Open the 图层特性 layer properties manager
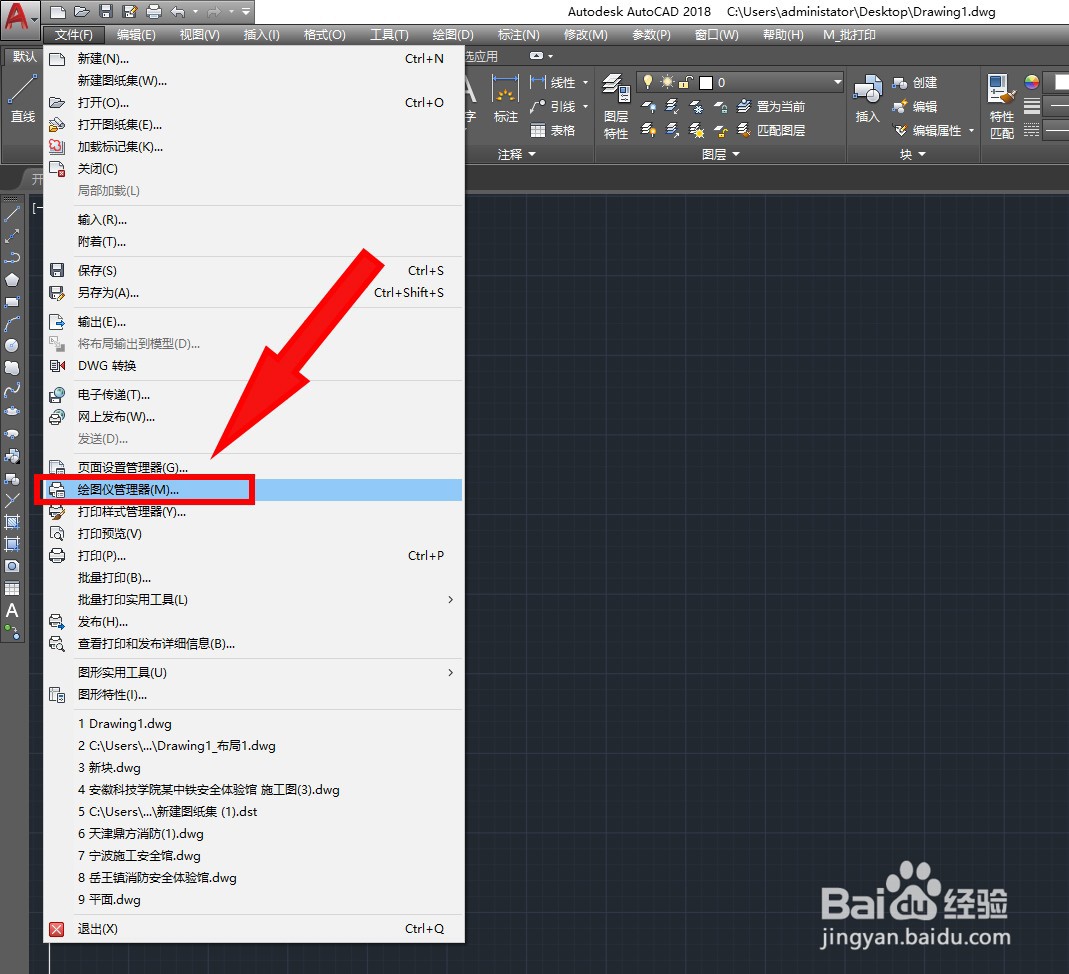1069x974 pixels. [x=616, y=106]
